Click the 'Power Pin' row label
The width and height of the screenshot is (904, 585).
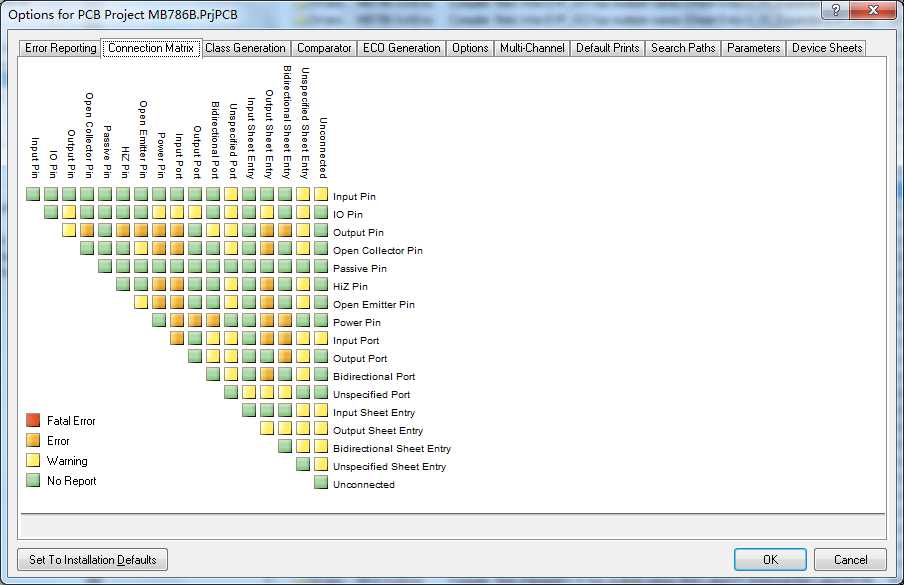(x=356, y=322)
